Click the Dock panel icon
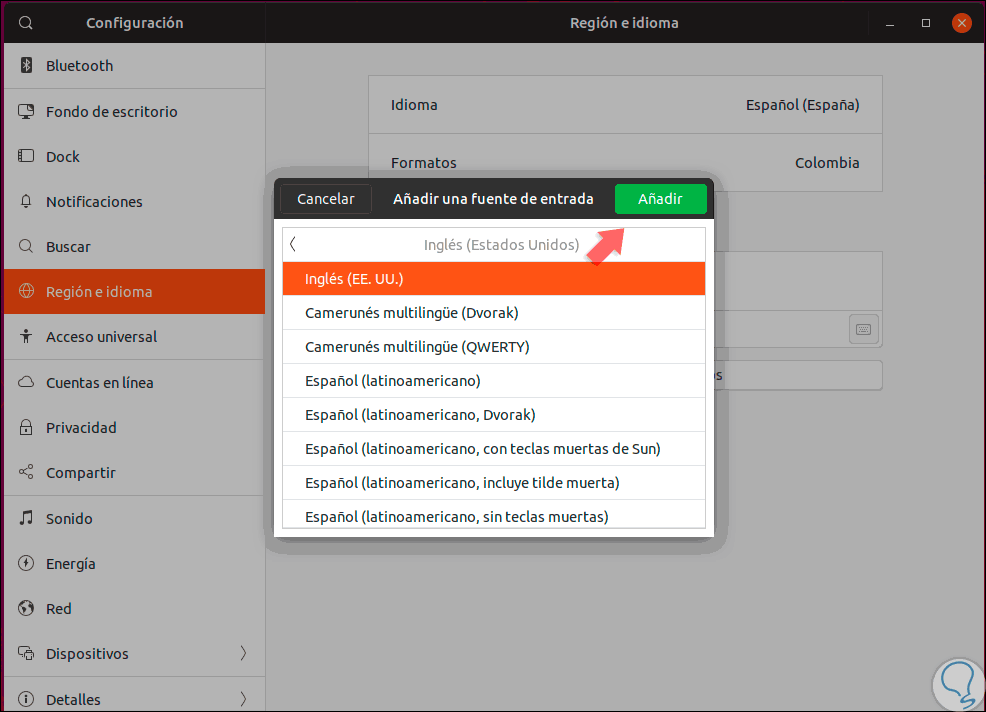The height and width of the screenshot is (712, 986). click(x=26, y=156)
